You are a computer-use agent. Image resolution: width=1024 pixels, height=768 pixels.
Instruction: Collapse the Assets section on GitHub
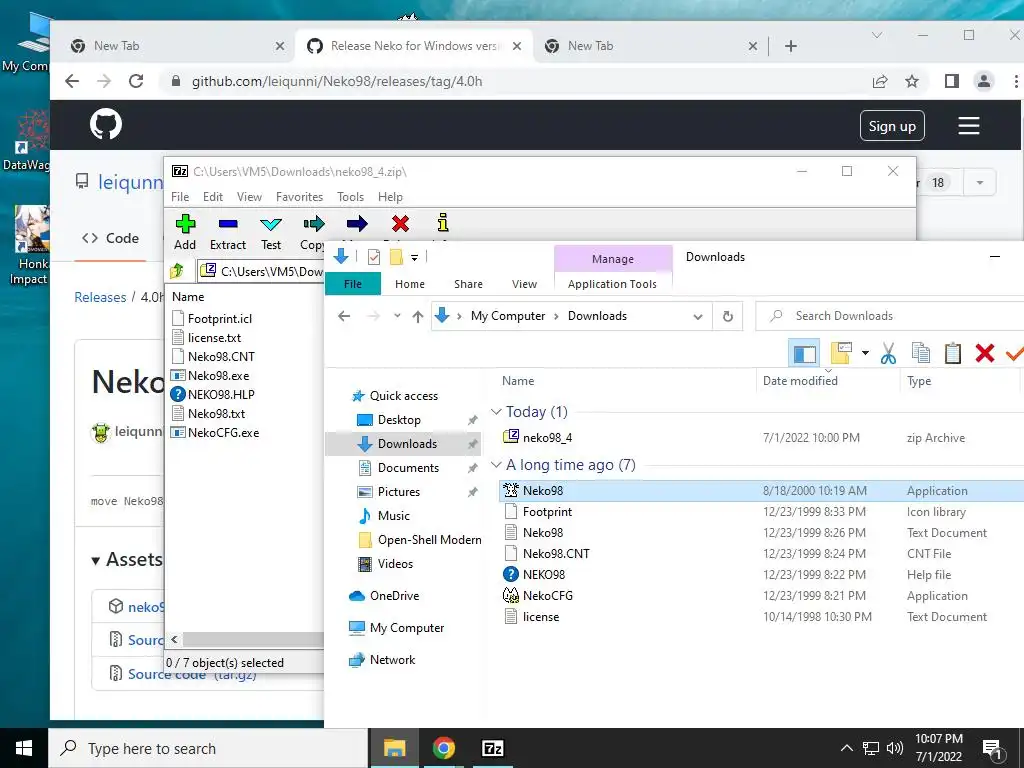[x=96, y=560]
